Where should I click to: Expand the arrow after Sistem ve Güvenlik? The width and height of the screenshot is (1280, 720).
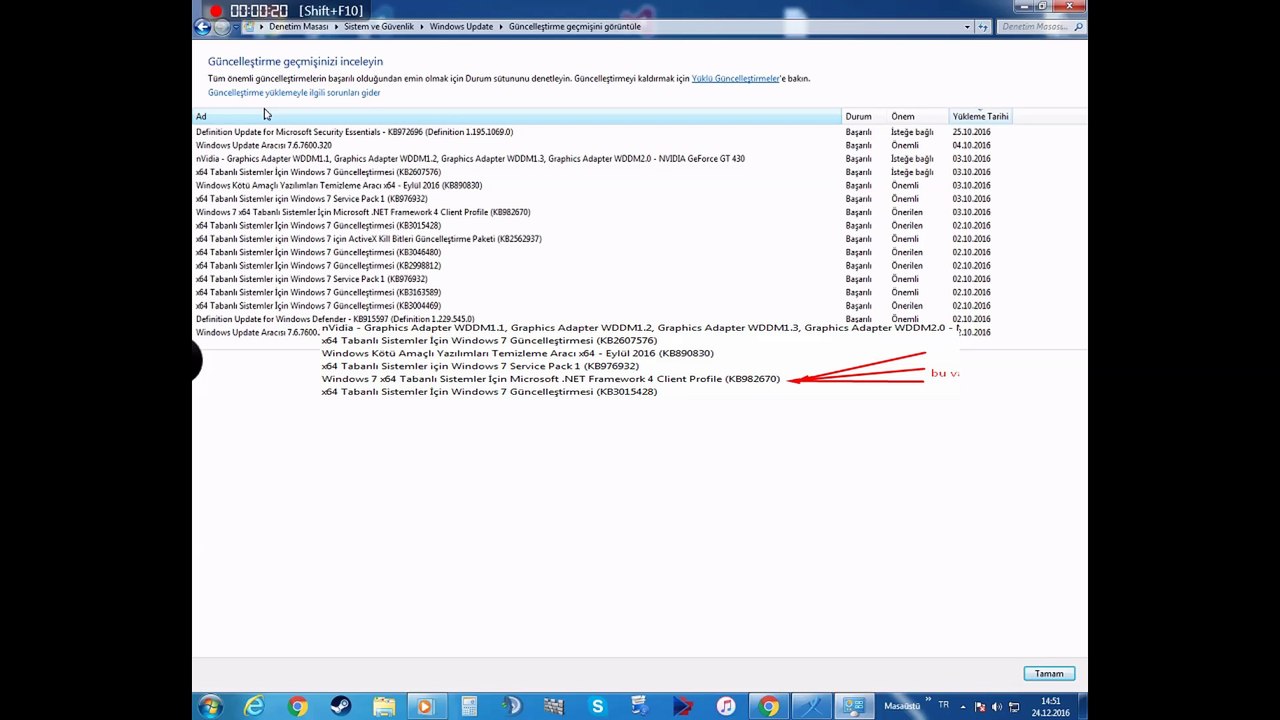[422, 27]
